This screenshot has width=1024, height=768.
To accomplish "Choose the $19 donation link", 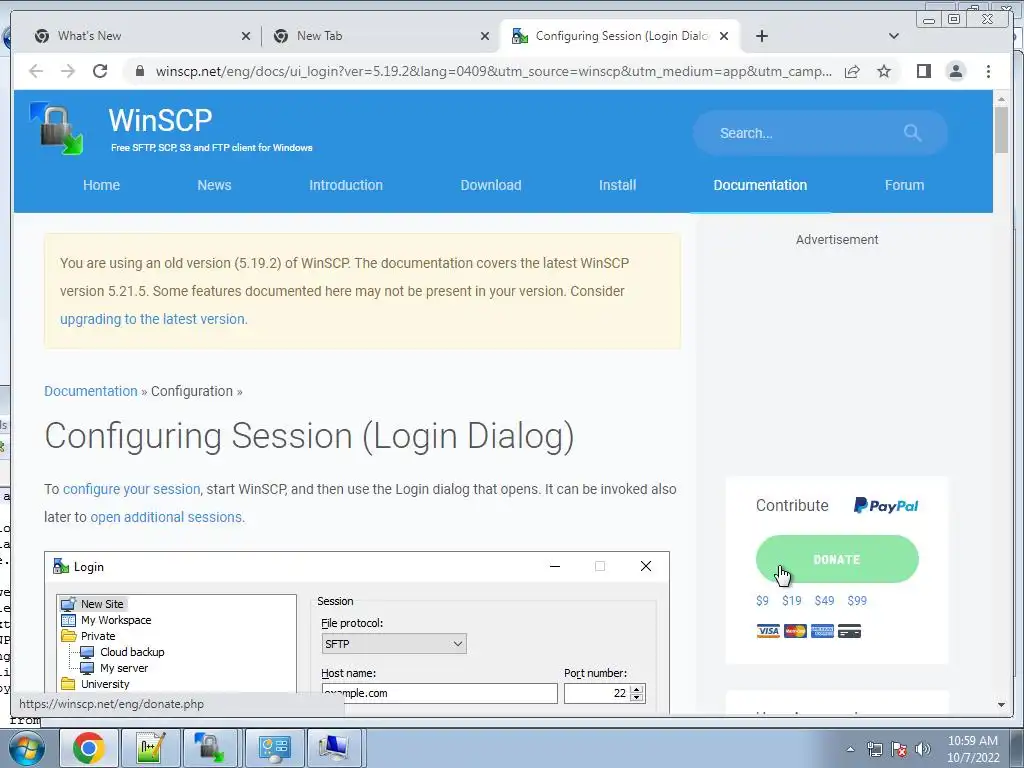I will [x=792, y=601].
